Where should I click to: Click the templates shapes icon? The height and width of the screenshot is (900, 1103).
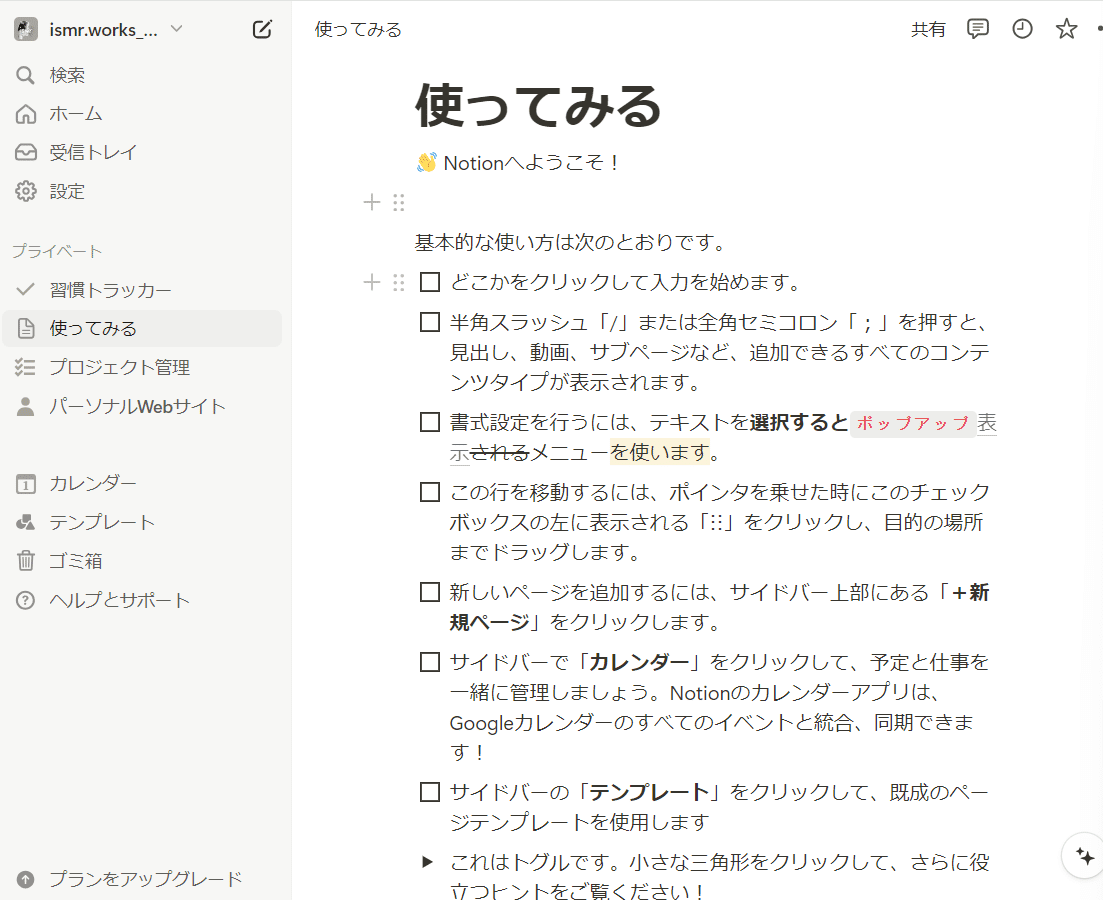[25, 522]
